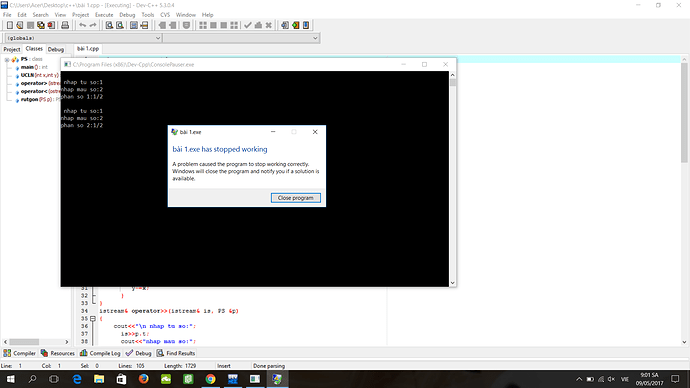Click the class browser horizontal scrollbar
This screenshot has width=690, height=388.
coord(36,342)
